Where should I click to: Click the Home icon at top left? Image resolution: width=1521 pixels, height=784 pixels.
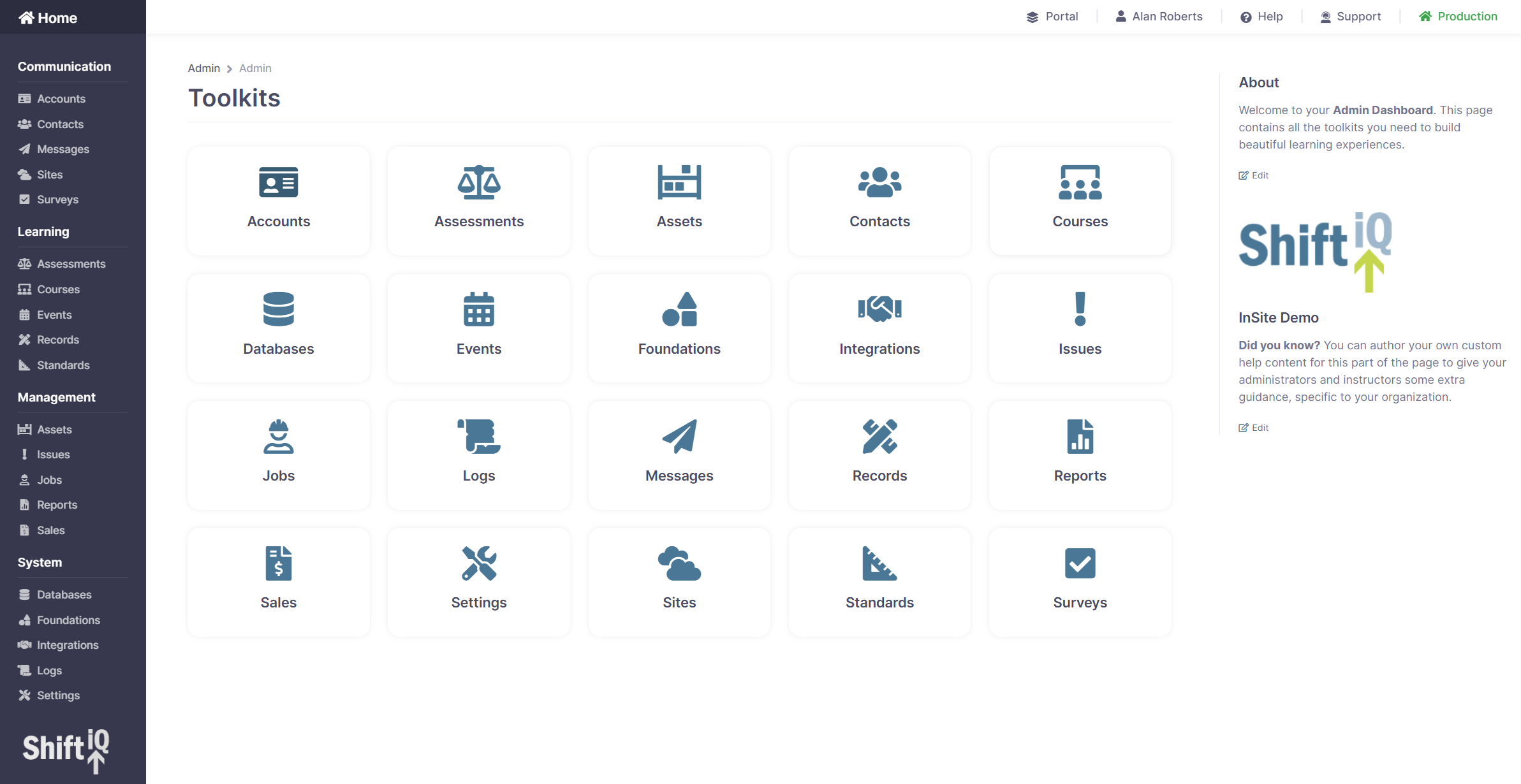coord(26,17)
